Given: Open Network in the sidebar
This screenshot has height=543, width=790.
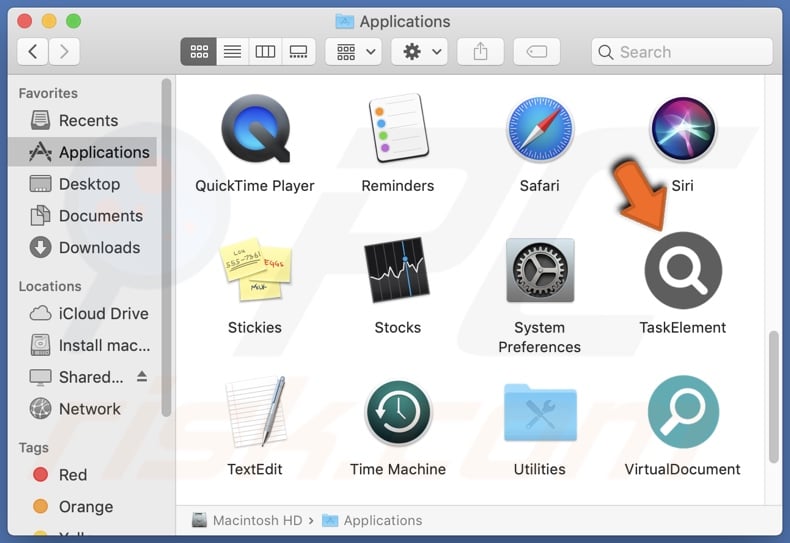Looking at the screenshot, I should pos(84,409).
